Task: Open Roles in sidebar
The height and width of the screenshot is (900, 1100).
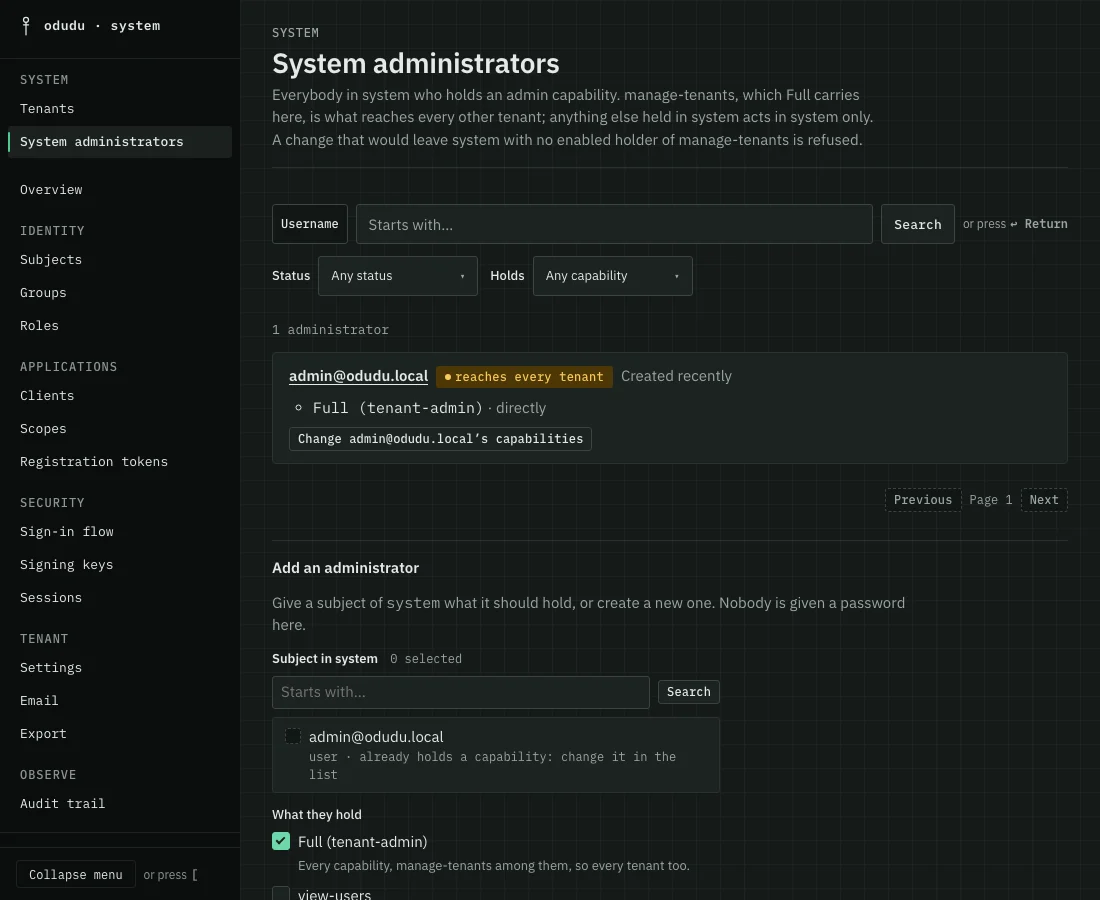Action: [x=39, y=325]
